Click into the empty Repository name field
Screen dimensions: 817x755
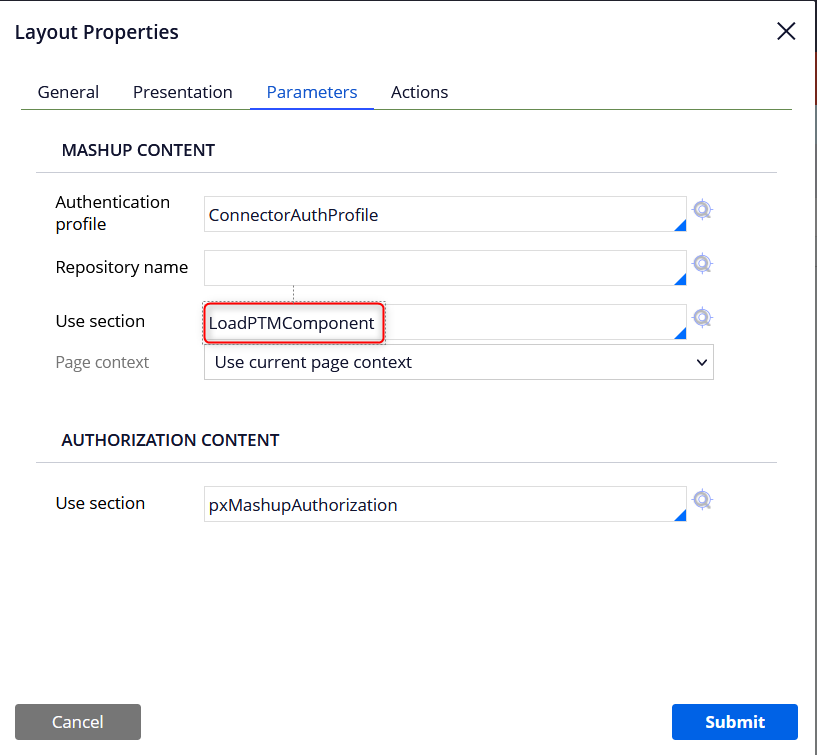pos(445,268)
